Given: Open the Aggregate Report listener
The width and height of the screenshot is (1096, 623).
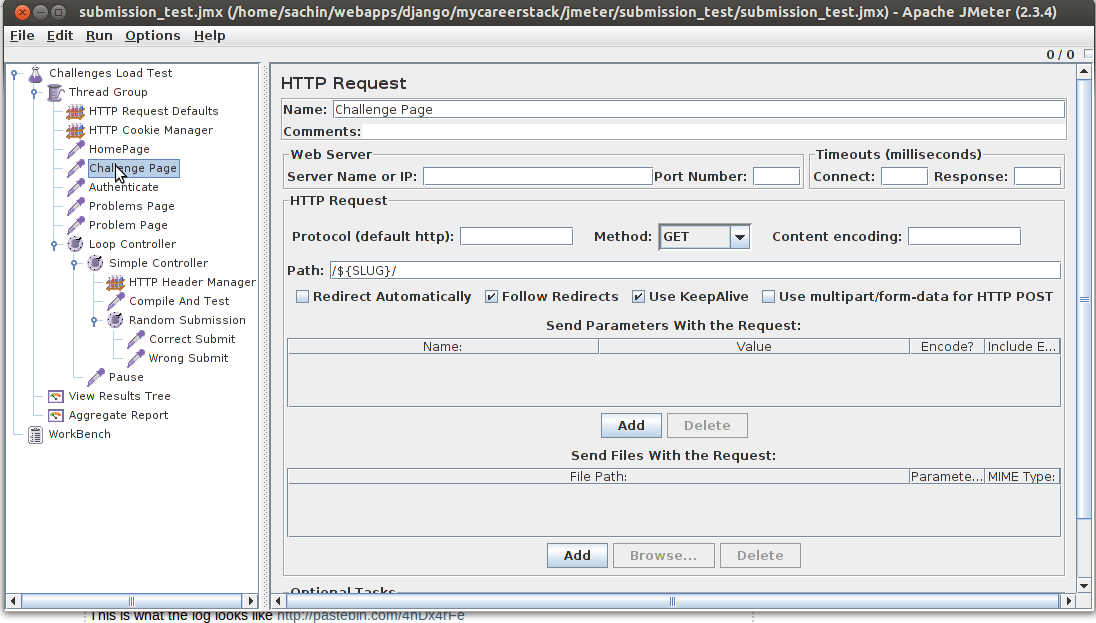Looking at the screenshot, I should (113, 415).
